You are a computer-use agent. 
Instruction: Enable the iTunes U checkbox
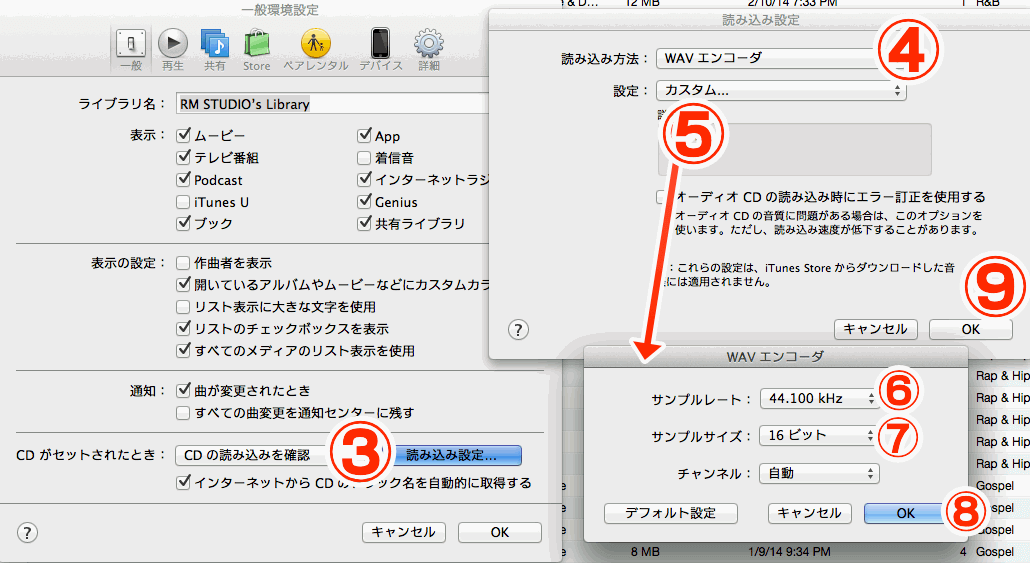(x=183, y=203)
